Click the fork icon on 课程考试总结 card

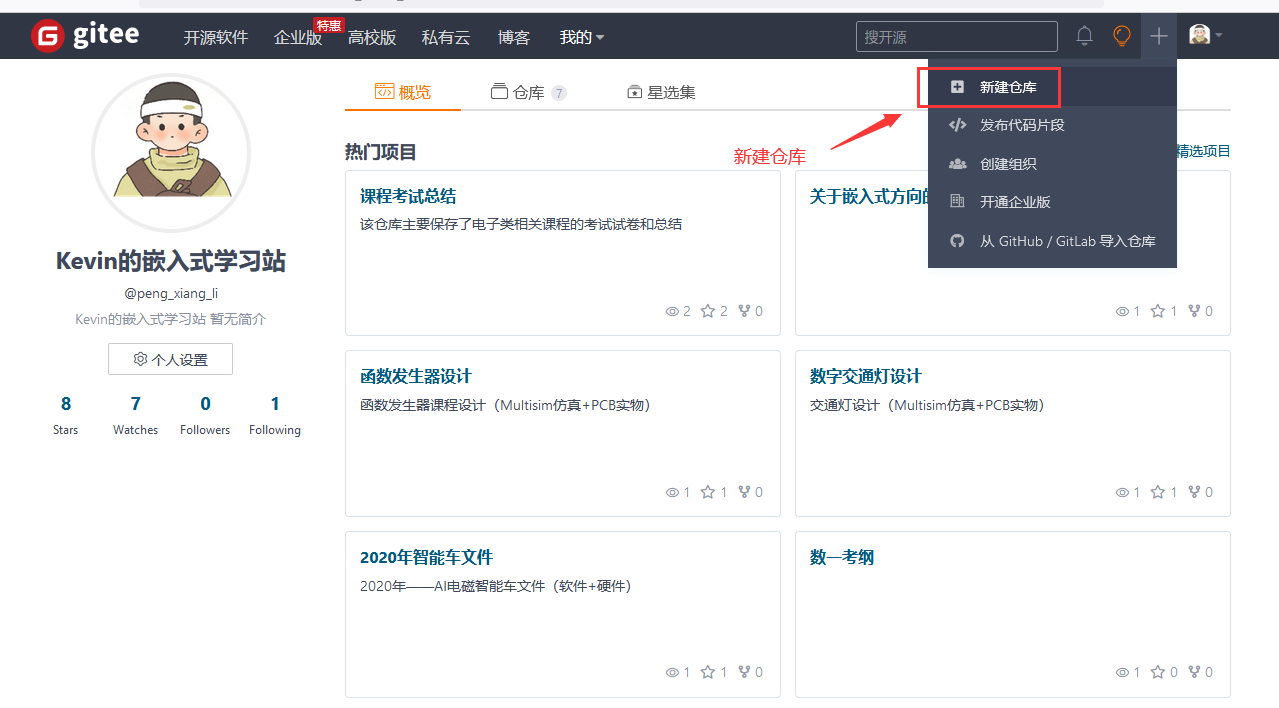click(x=744, y=311)
